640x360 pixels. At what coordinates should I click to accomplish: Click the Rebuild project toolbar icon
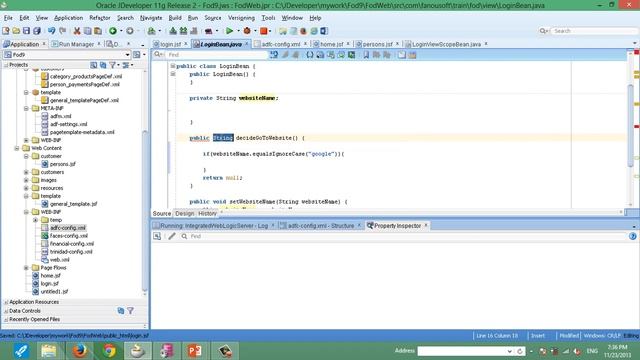183,31
